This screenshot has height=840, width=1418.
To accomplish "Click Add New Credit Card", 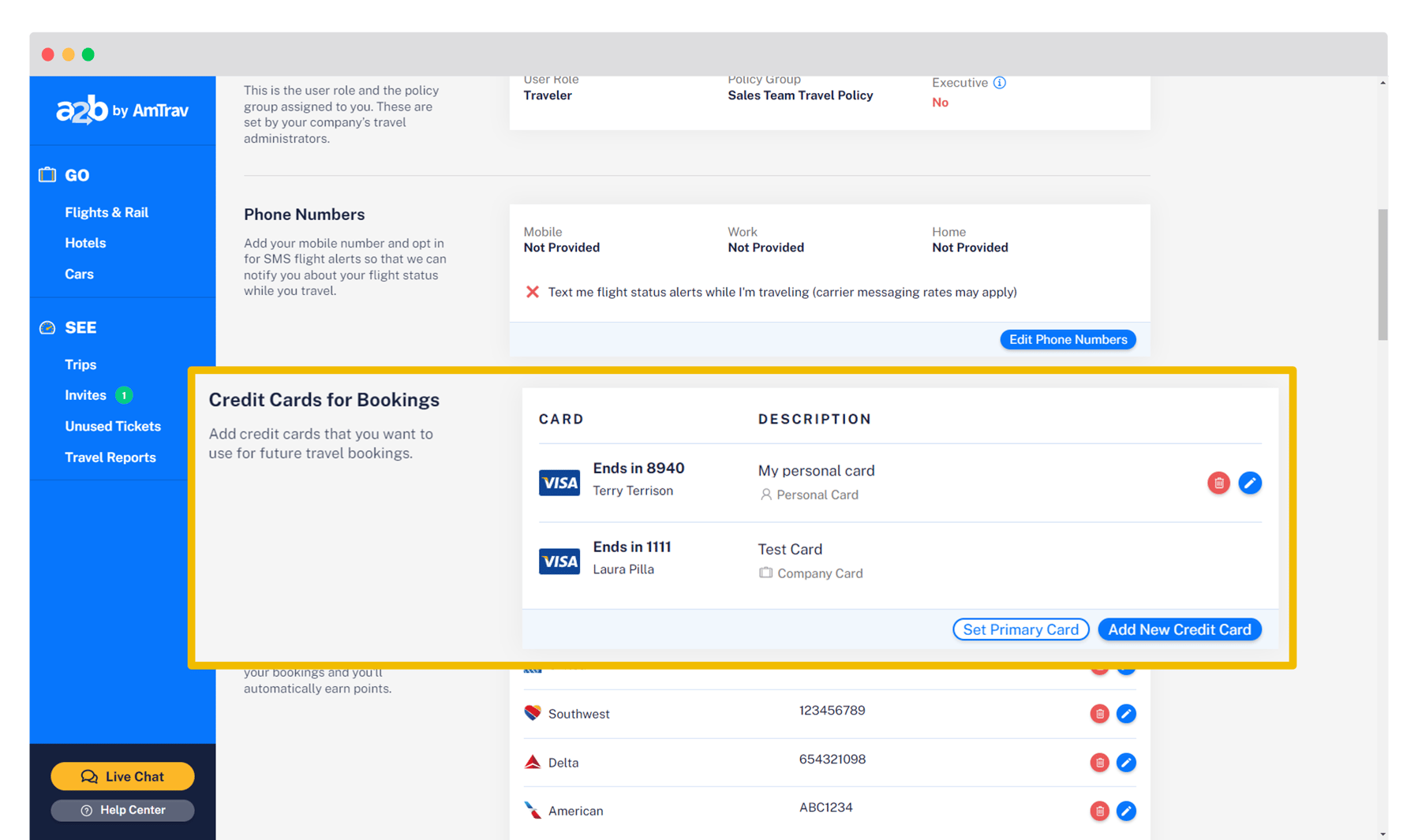I will pyautogui.click(x=1179, y=629).
